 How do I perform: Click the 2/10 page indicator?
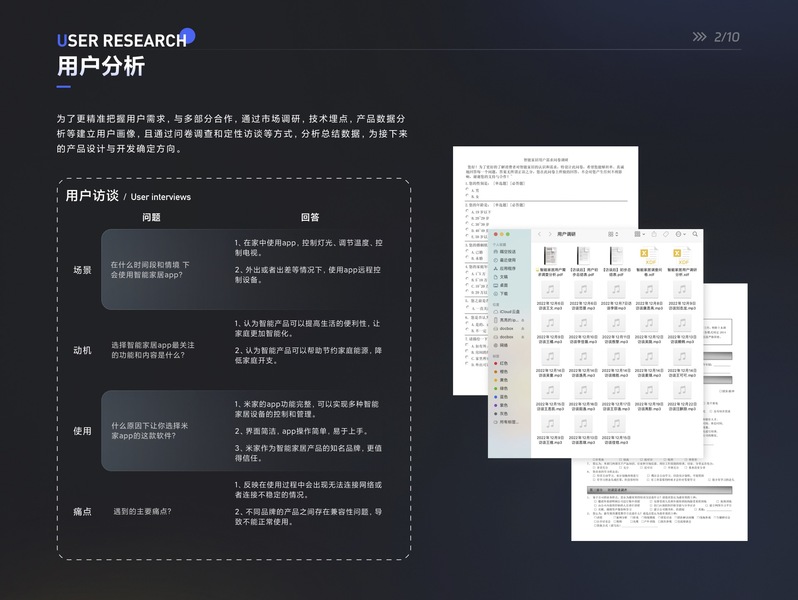[x=727, y=37]
